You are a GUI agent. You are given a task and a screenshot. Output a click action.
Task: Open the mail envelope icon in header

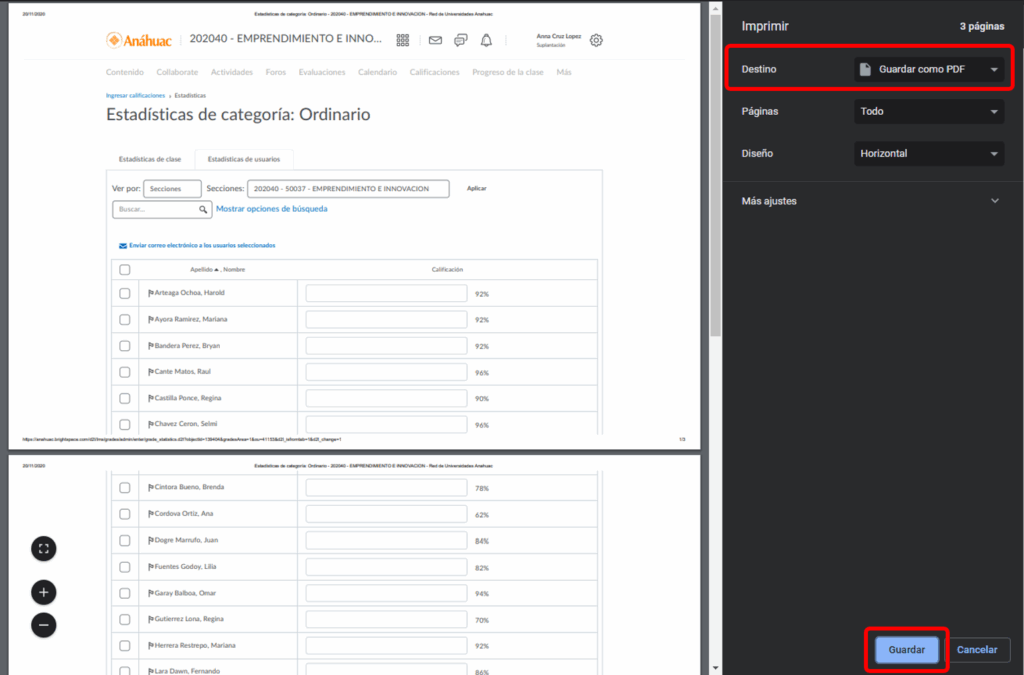(x=435, y=40)
